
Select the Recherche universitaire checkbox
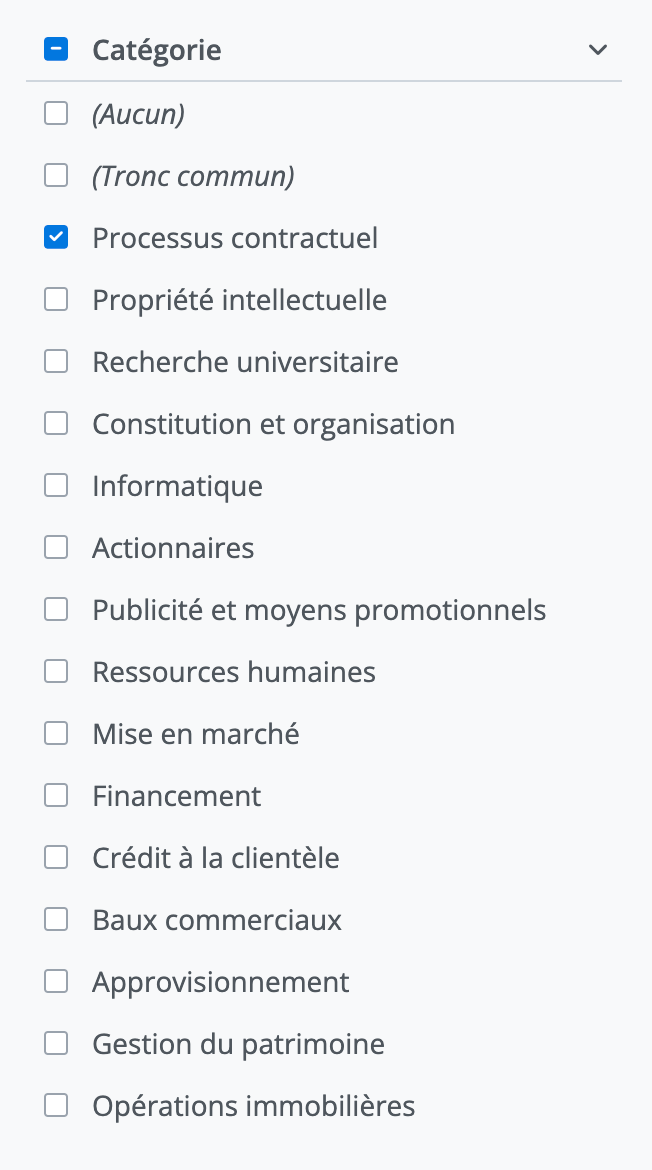(56, 362)
